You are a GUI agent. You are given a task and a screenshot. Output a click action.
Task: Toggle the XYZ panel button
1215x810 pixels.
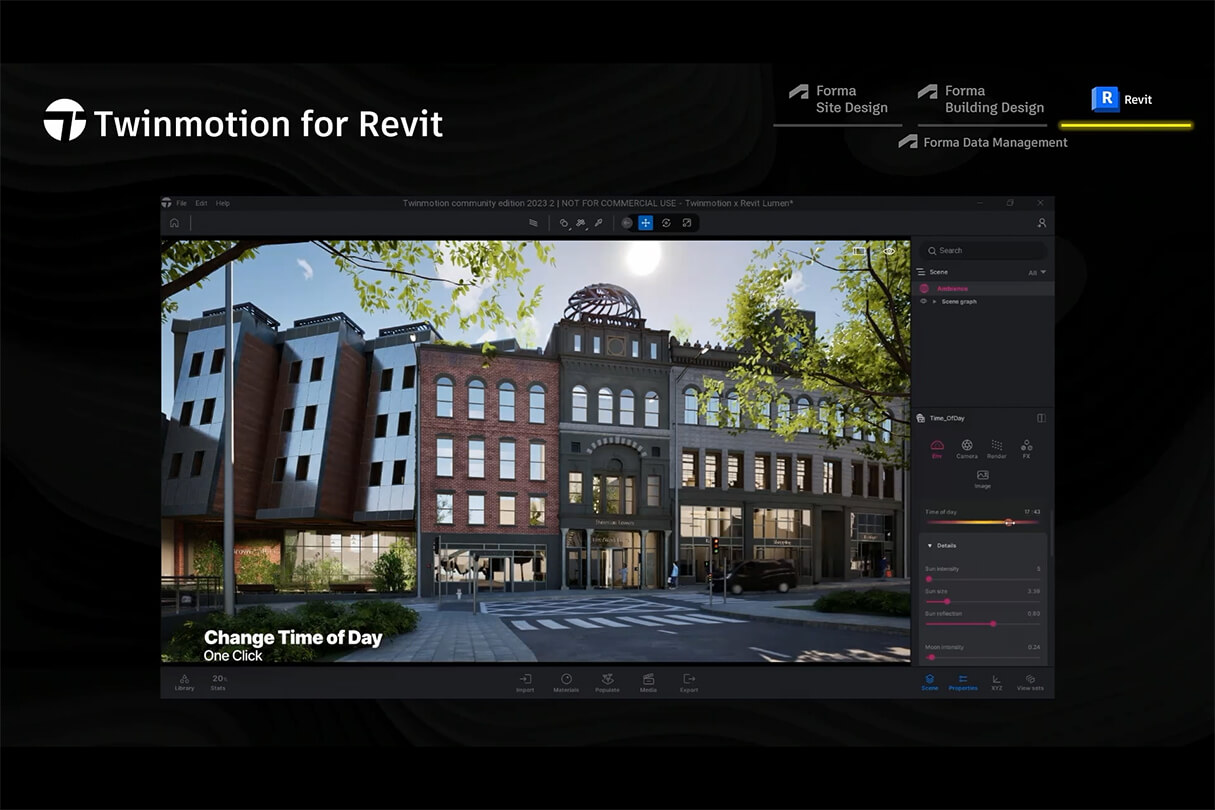[997, 682]
